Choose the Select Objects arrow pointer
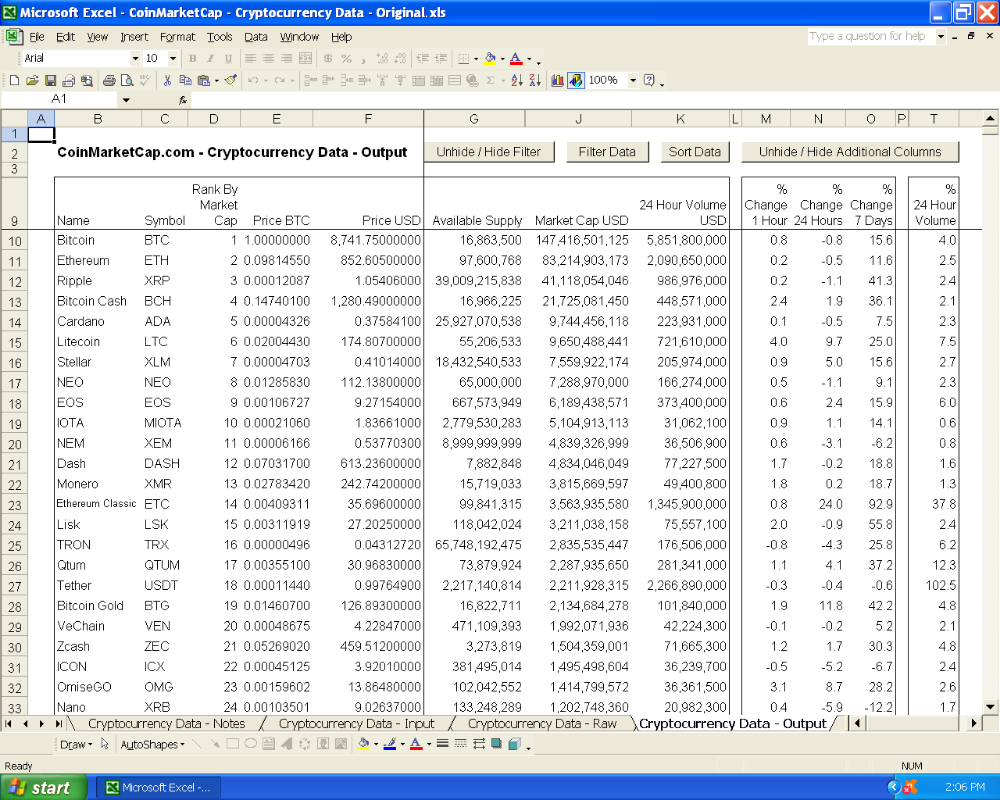The height and width of the screenshot is (800, 1000). 105,744
